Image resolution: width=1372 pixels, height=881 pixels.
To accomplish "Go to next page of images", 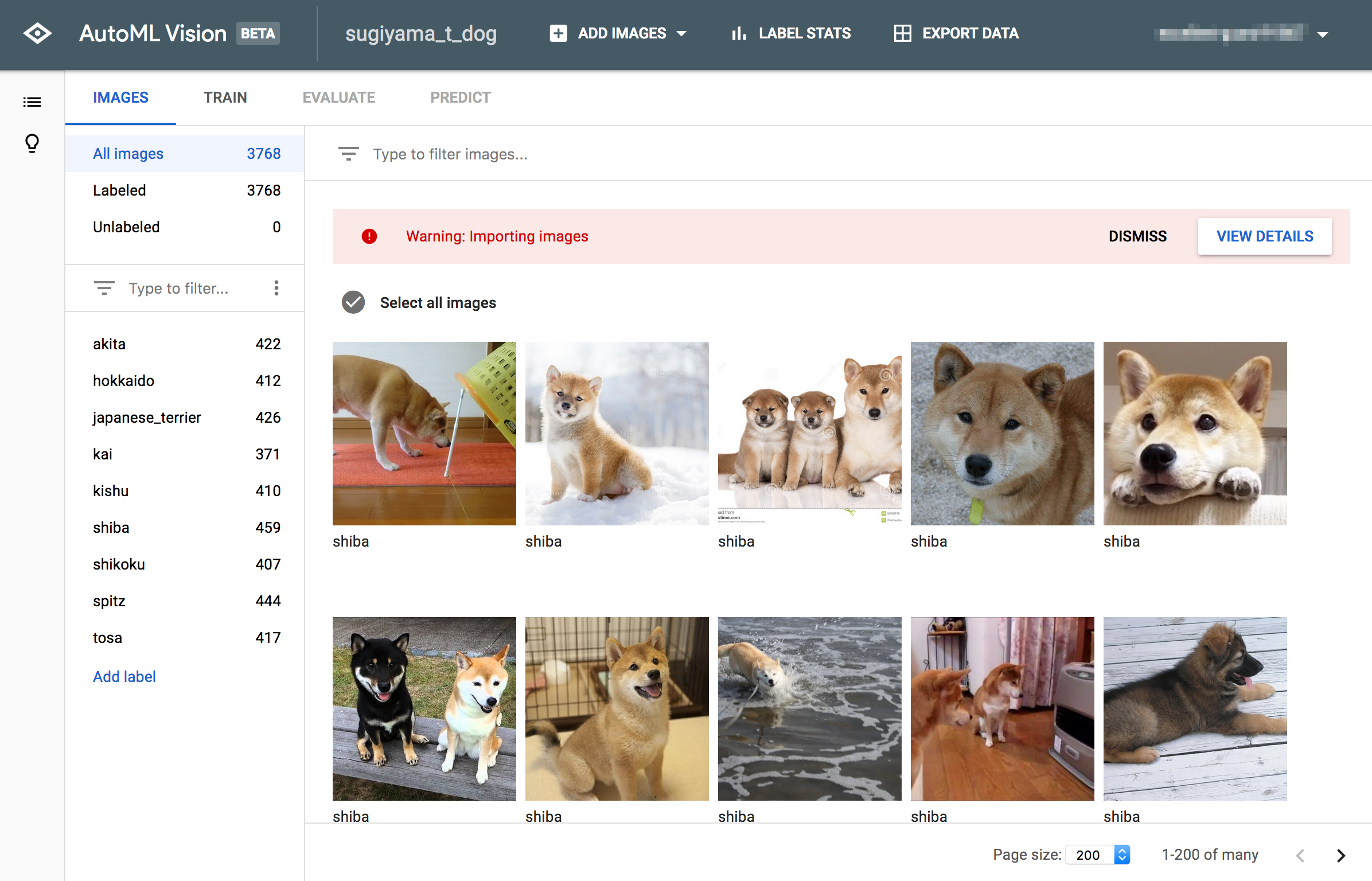I will point(1340,855).
